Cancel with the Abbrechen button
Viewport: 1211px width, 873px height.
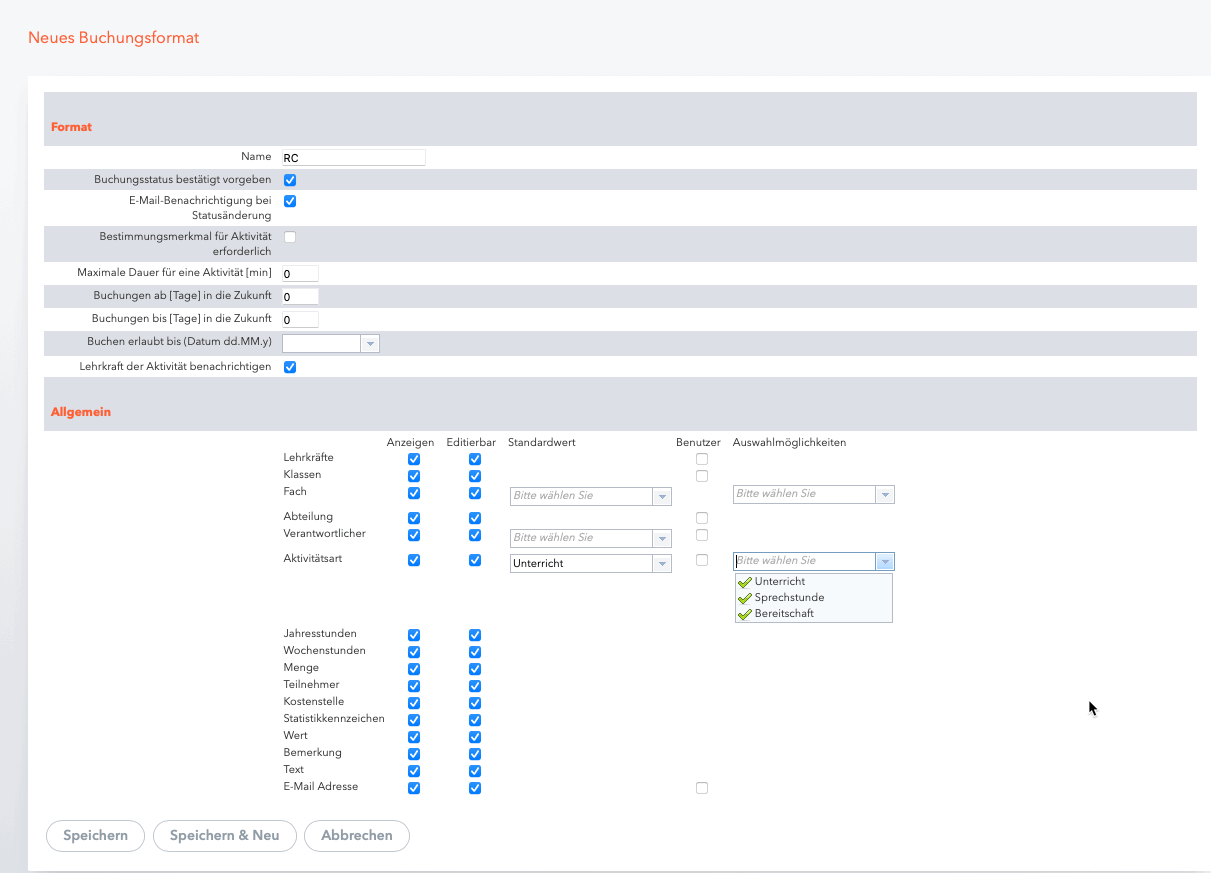pyautogui.click(x=357, y=836)
